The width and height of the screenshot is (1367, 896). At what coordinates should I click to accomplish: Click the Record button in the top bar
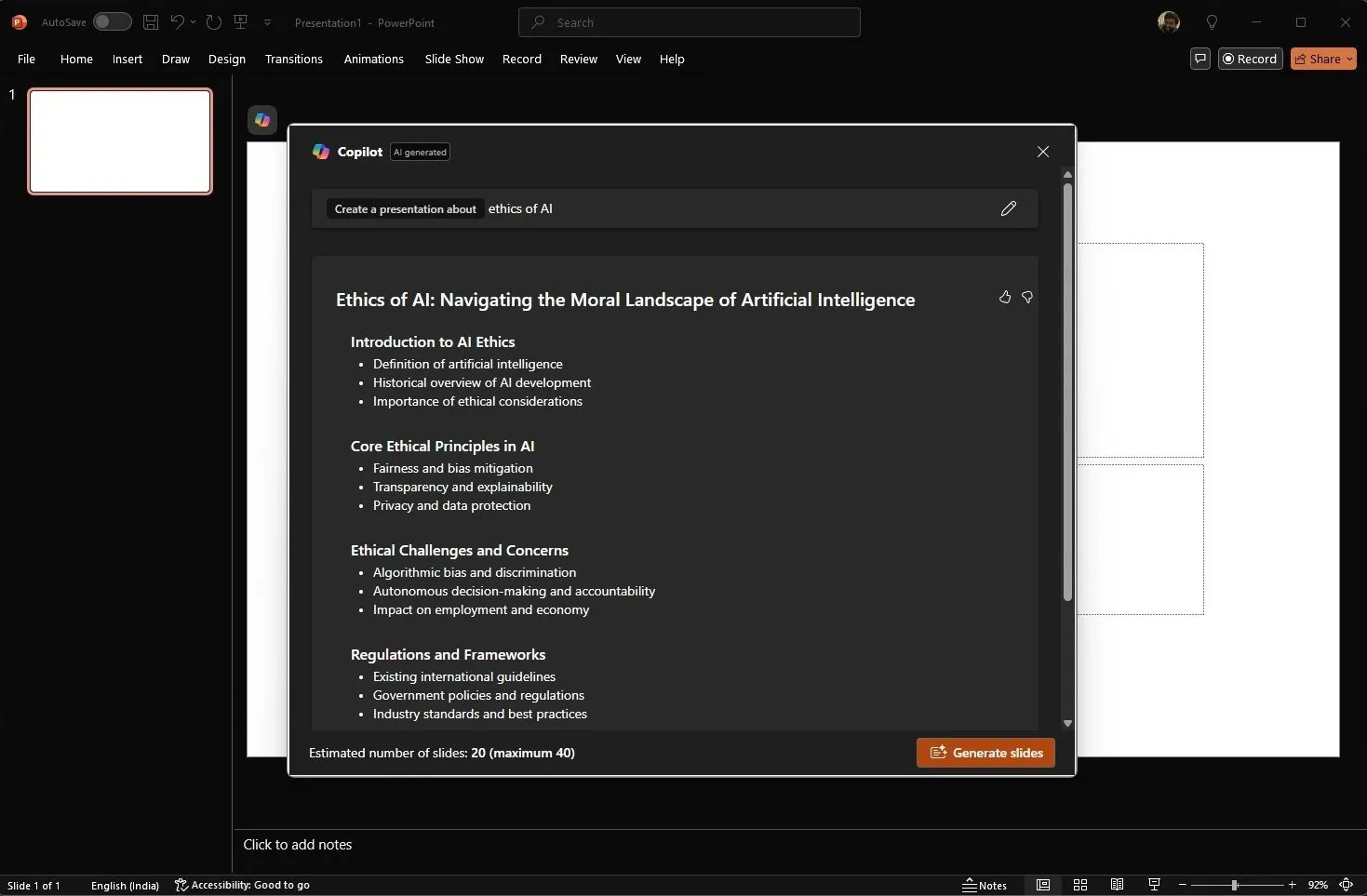(x=1251, y=59)
